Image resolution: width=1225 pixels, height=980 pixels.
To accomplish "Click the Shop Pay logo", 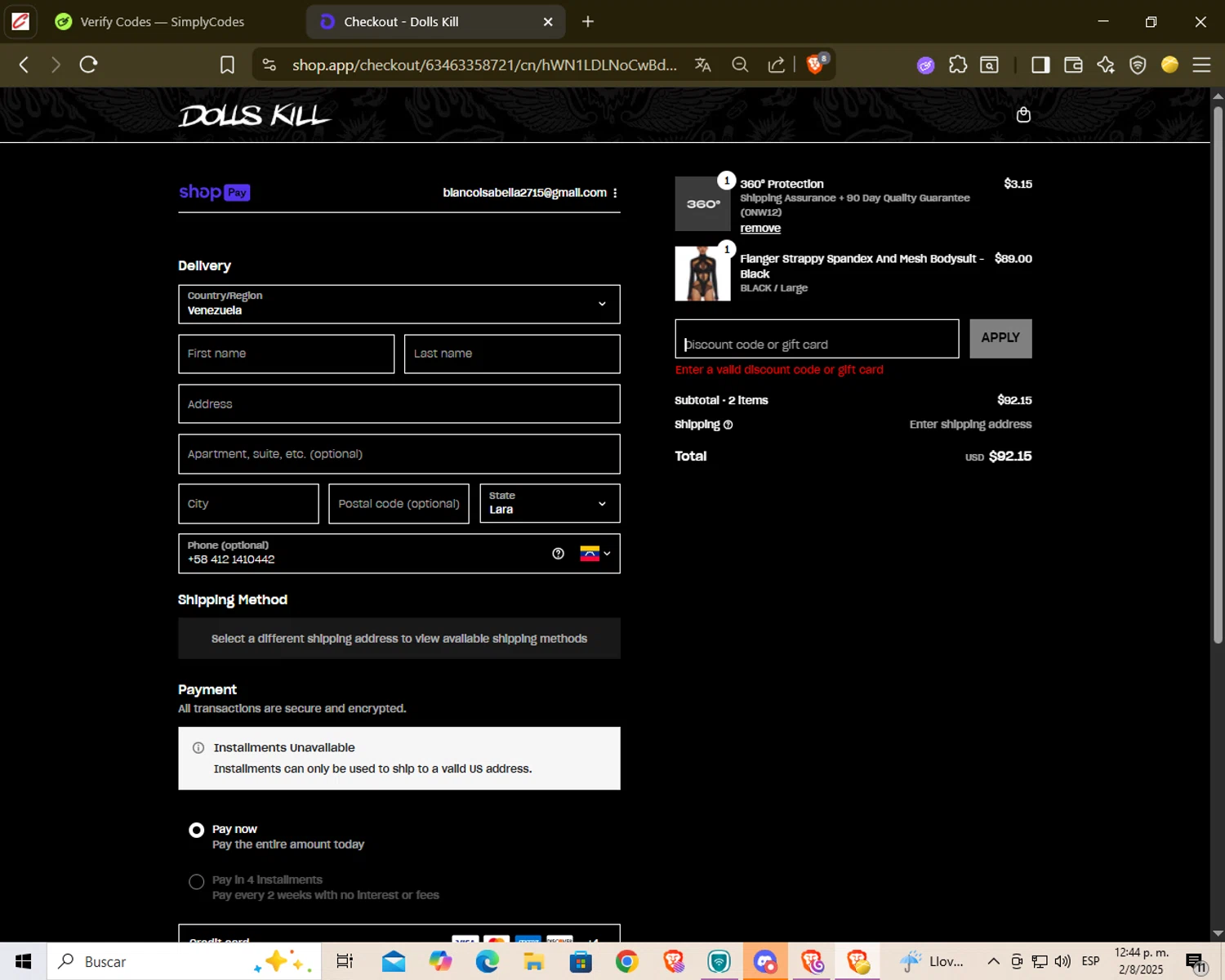I will point(215,192).
